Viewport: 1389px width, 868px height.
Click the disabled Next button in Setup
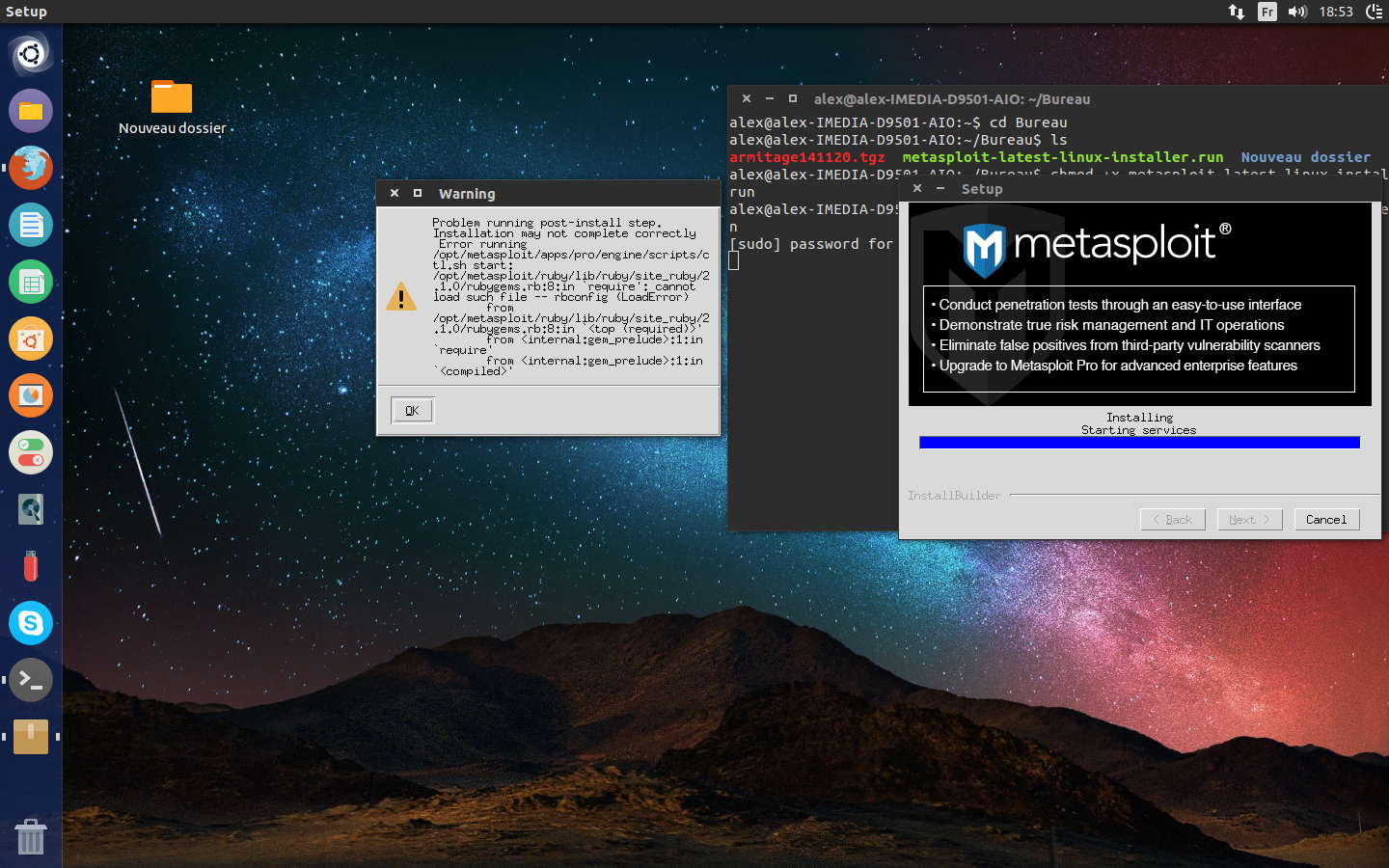tap(1249, 520)
